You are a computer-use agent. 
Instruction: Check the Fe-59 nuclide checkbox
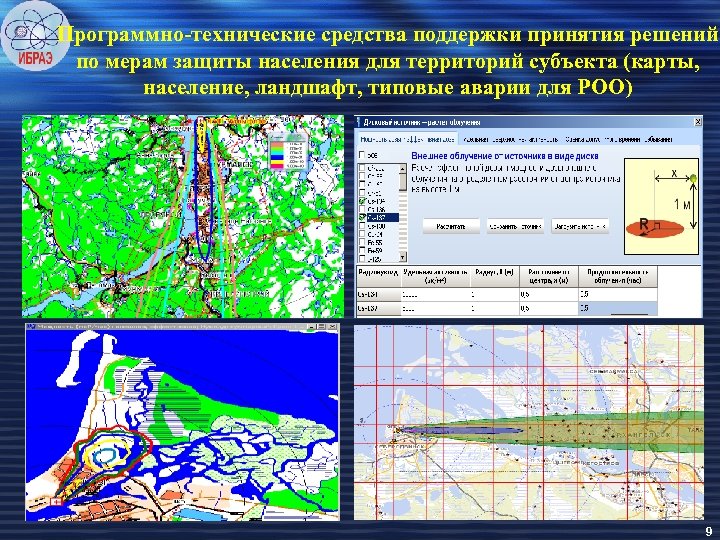coord(362,251)
